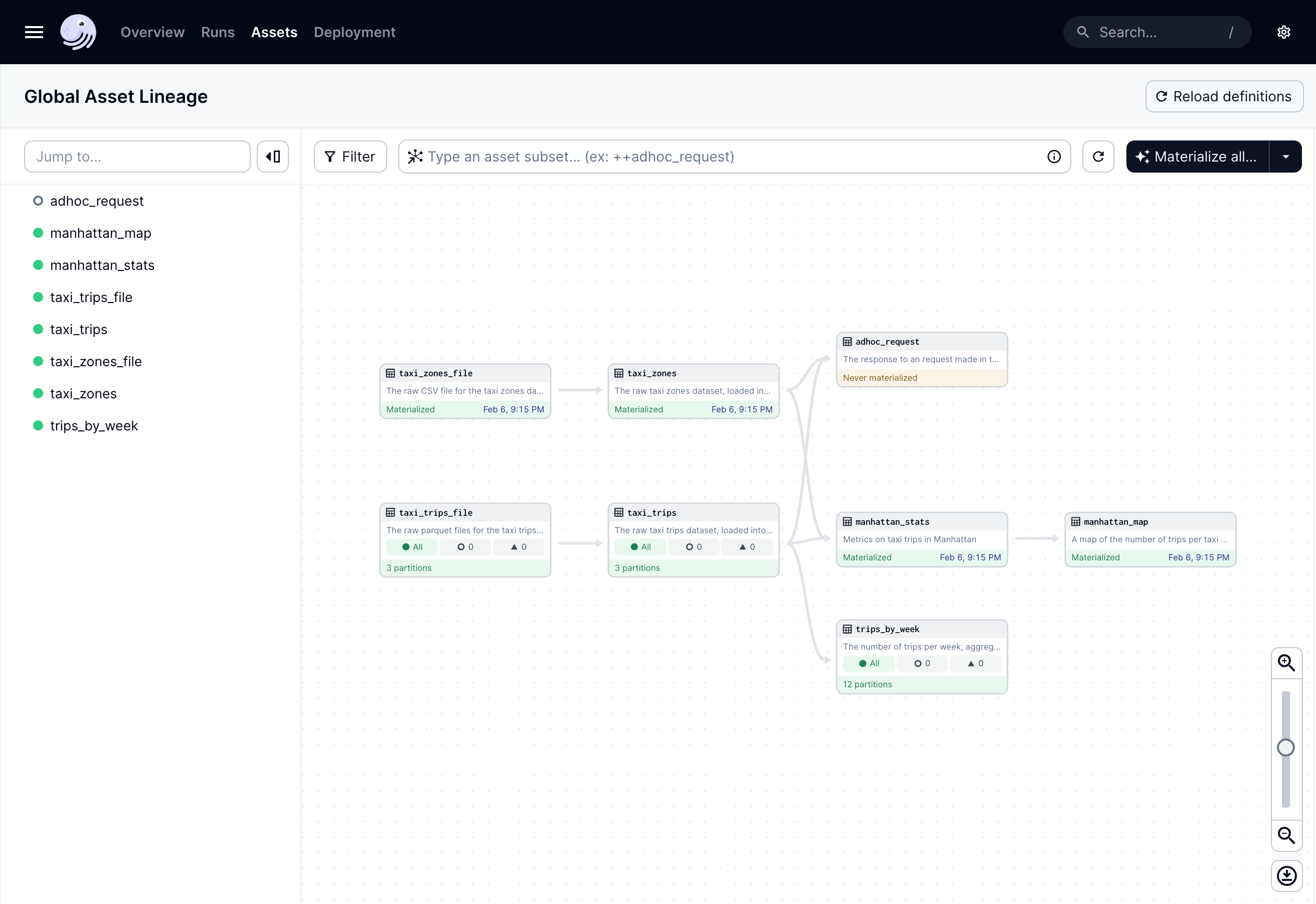Click 'All' partitions pill on taxi_trips_file

tap(412, 547)
